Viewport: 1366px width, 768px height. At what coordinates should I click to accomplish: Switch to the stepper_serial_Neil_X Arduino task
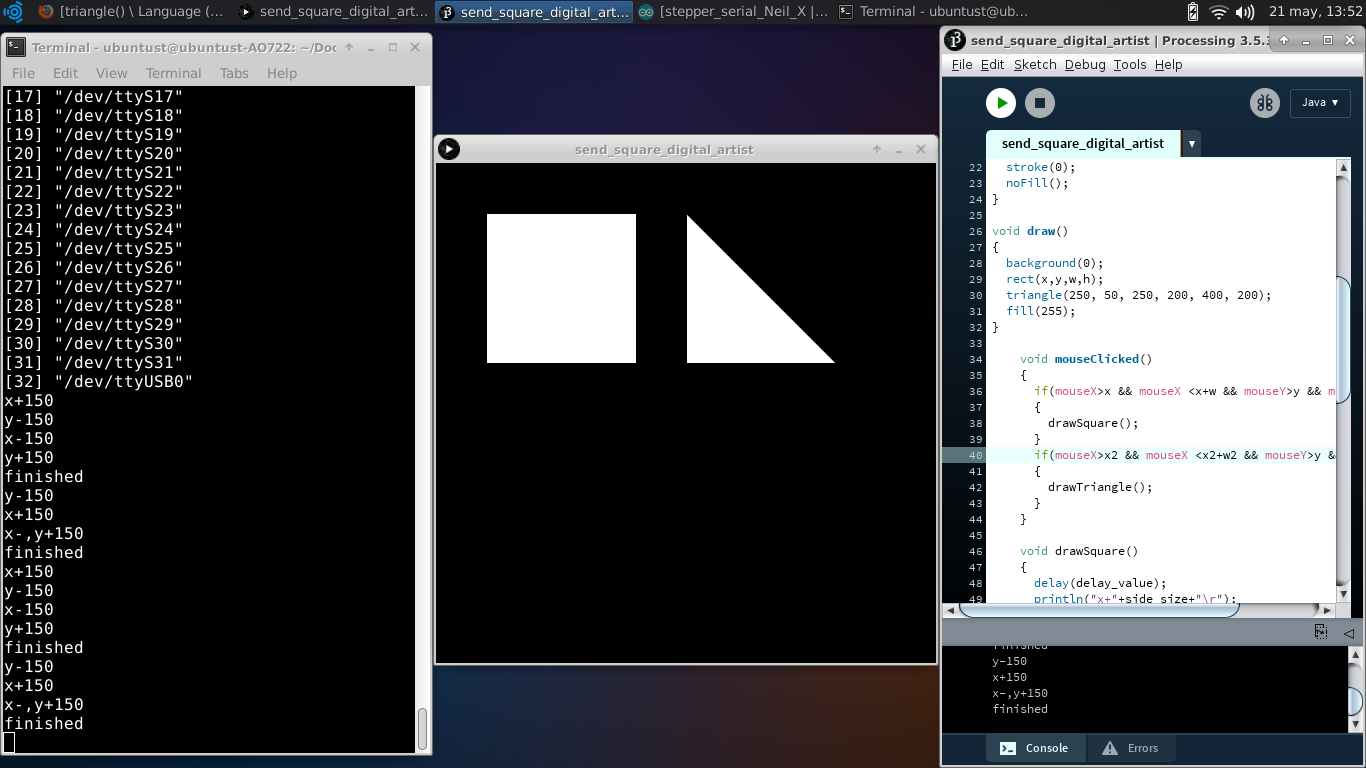click(733, 12)
